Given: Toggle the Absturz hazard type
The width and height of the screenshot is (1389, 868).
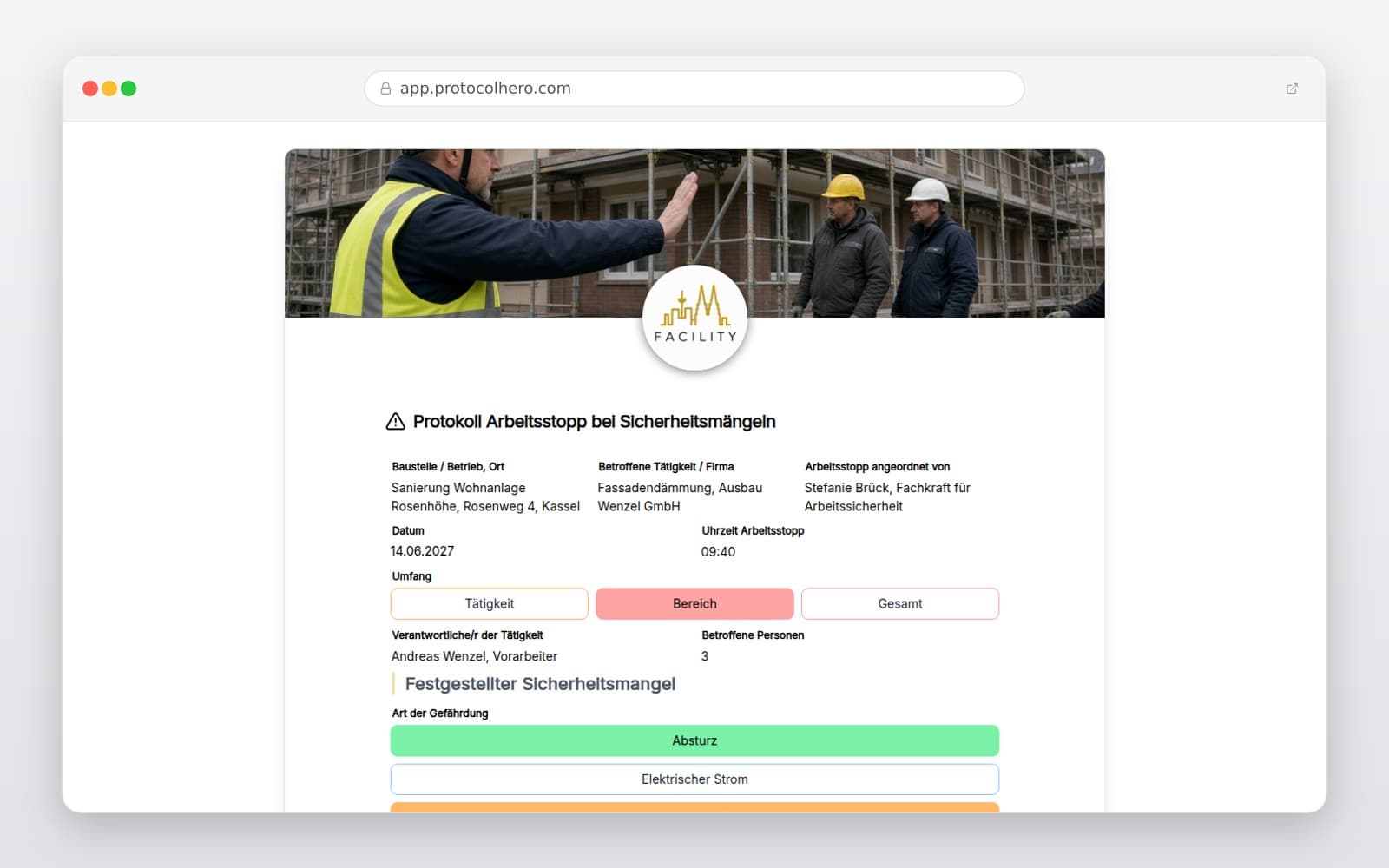Looking at the screenshot, I should [694, 741].
